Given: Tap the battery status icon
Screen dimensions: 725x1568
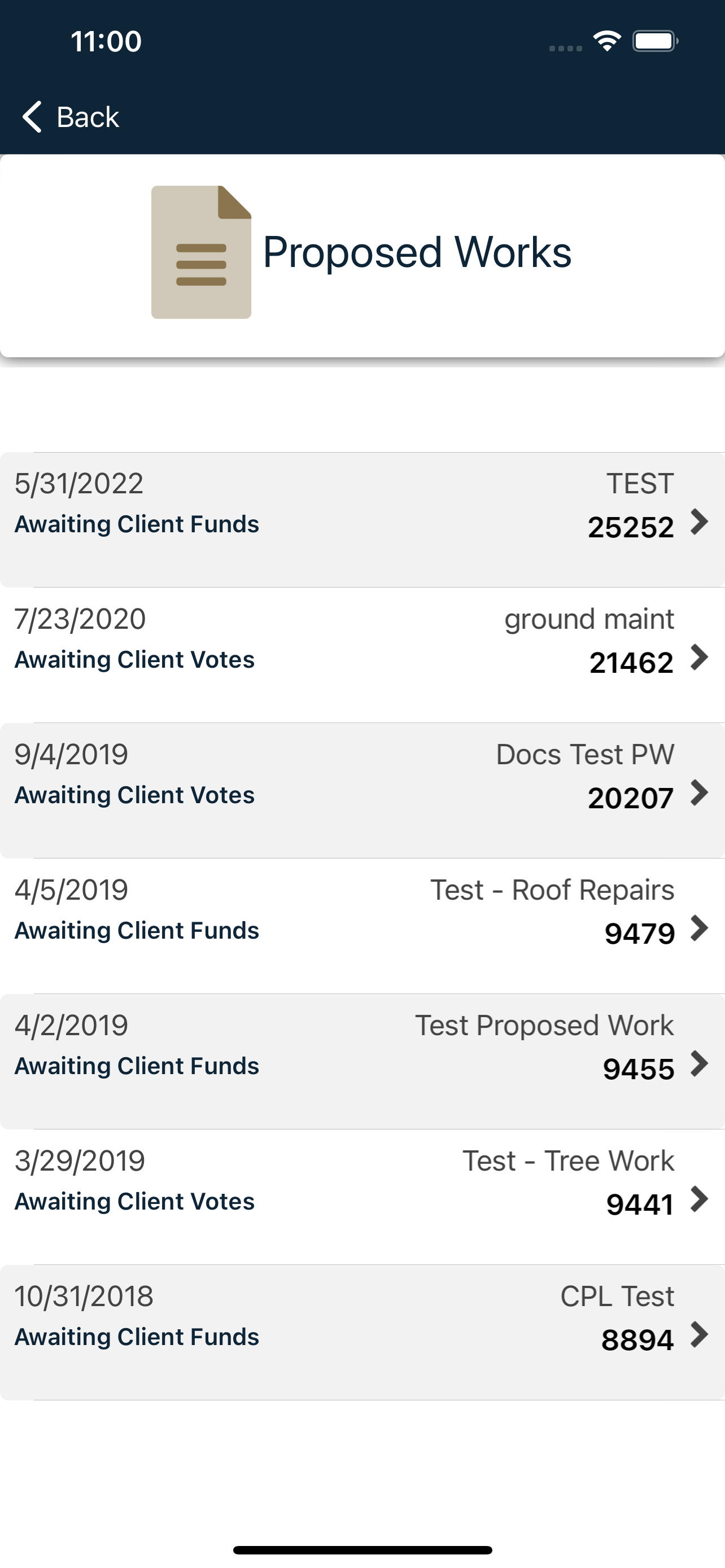Looking at the screenshot, I should coord(655,41).
